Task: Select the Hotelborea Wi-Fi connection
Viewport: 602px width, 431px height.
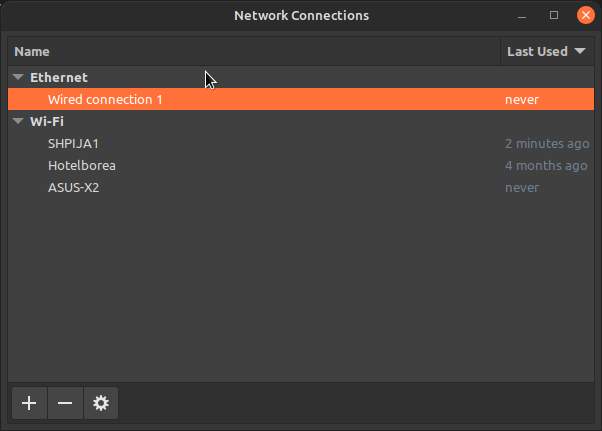Action: 301,165
